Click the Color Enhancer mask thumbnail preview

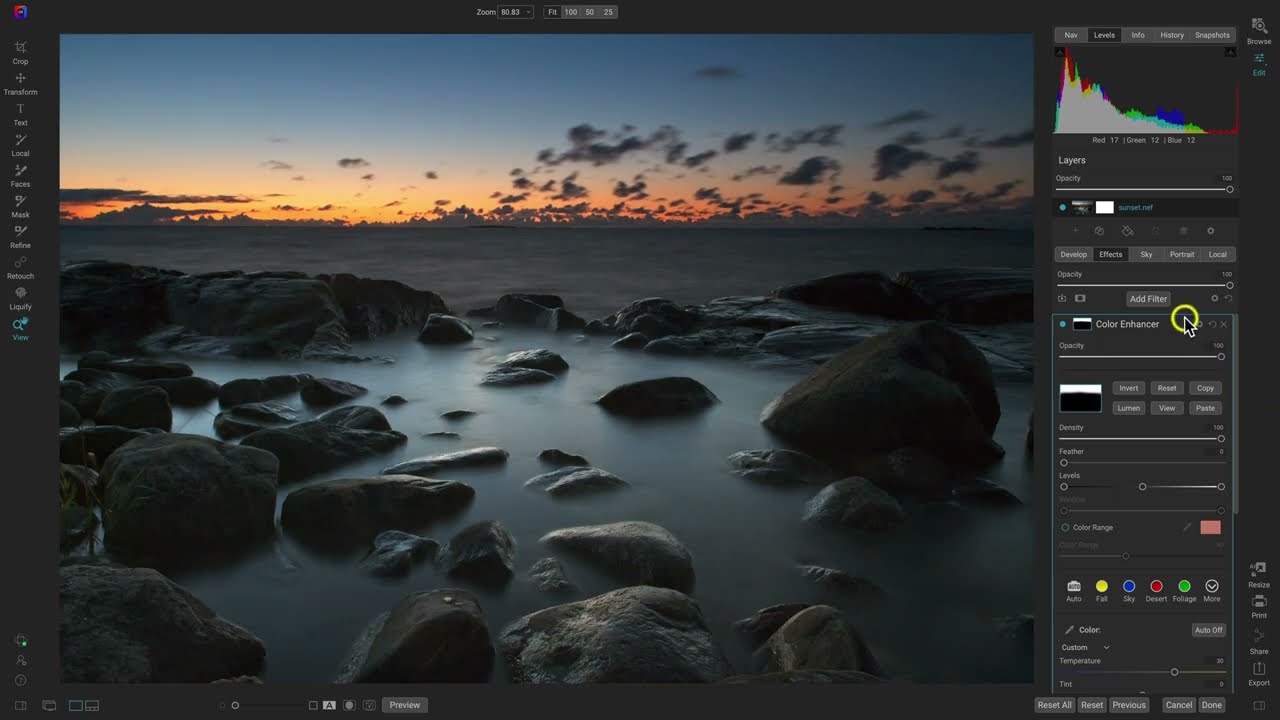1080,398
